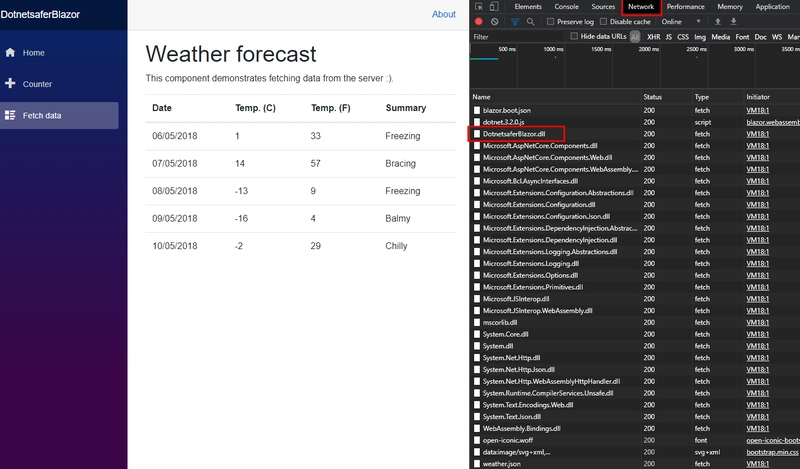Click the network timeline overview at 2000 ms

click(x=648, y=65)
